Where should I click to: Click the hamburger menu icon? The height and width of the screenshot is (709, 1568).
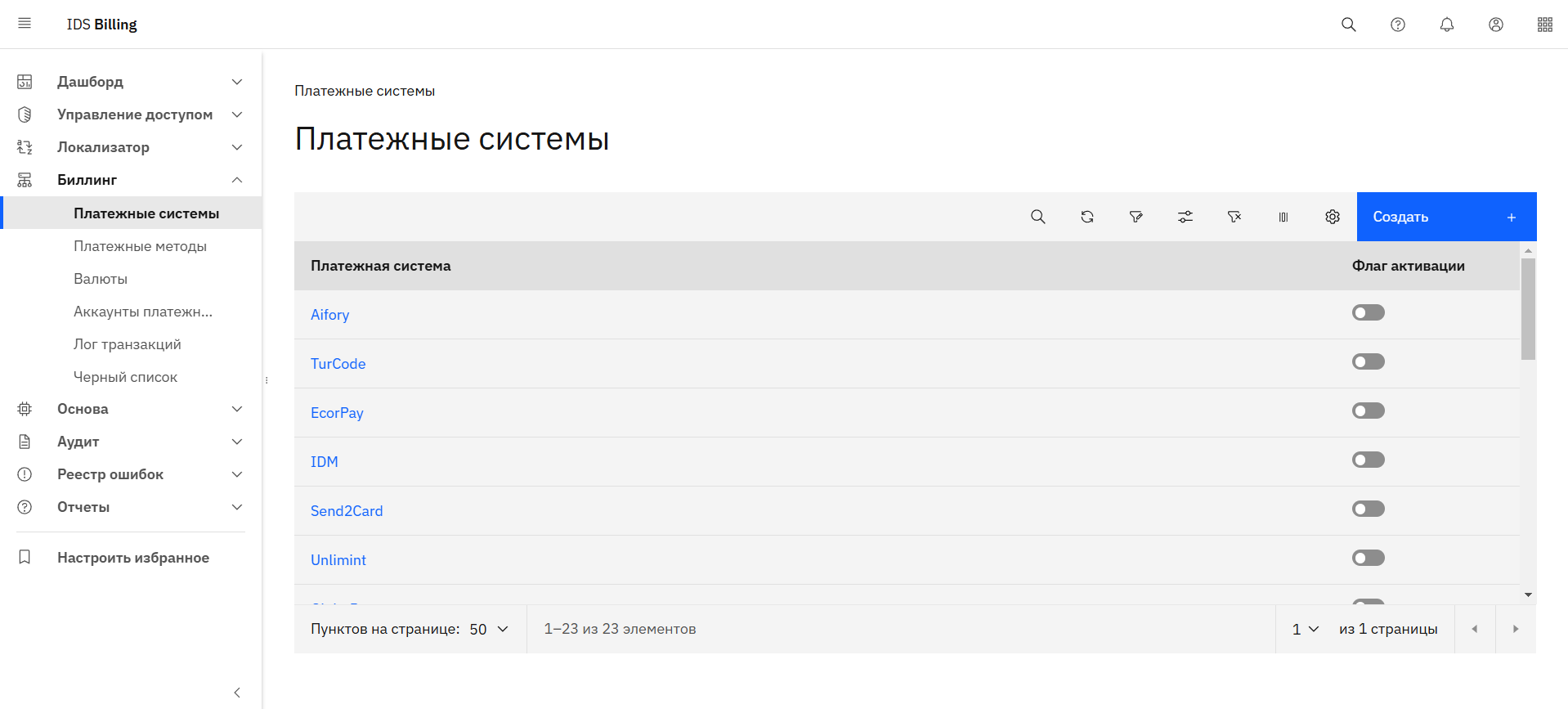(25, 24)
